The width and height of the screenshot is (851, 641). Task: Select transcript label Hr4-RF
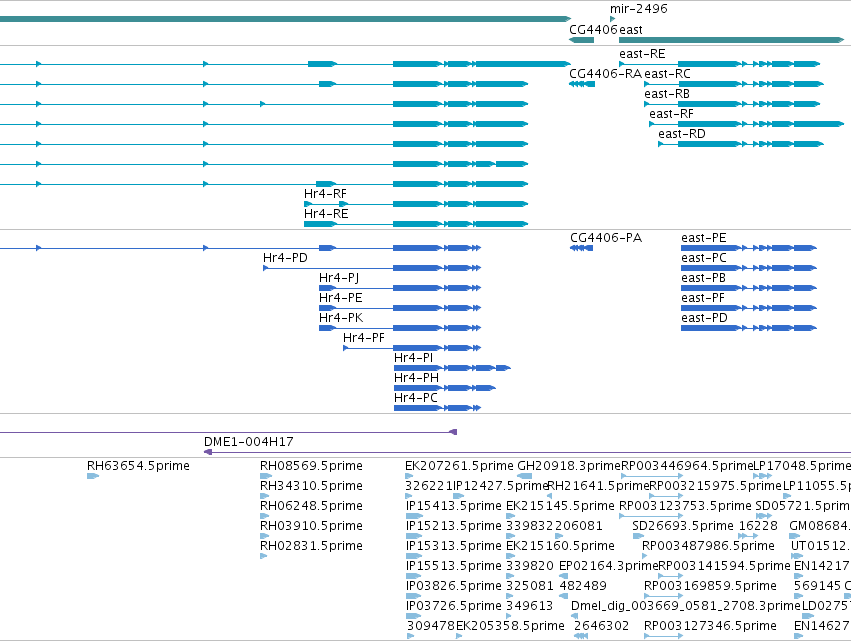tap(325, 194)
